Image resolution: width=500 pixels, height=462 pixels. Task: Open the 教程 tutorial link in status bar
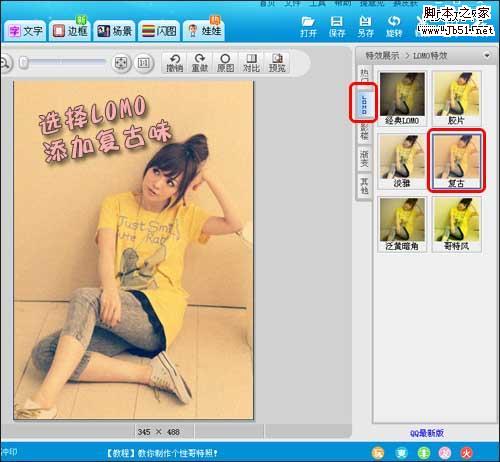(x=161, y=453)
